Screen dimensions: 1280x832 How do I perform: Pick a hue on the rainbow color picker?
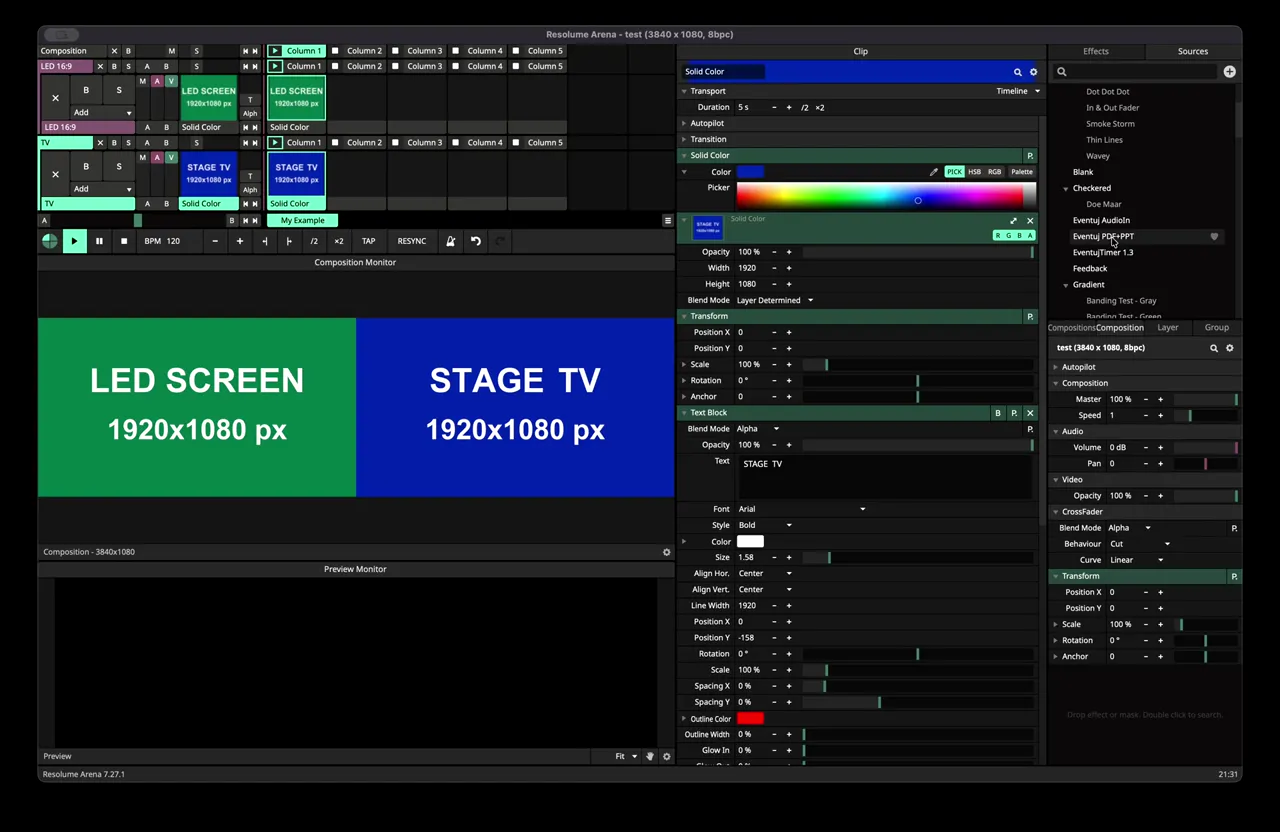click(x=886, y=196)
